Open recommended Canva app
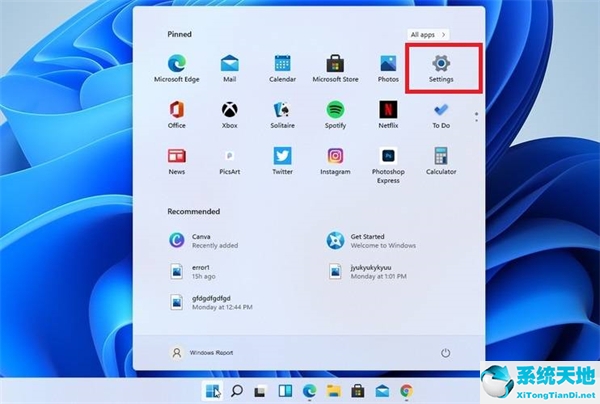Image resolution: width=600 pixels, height=404 pixels. [205, 241]
